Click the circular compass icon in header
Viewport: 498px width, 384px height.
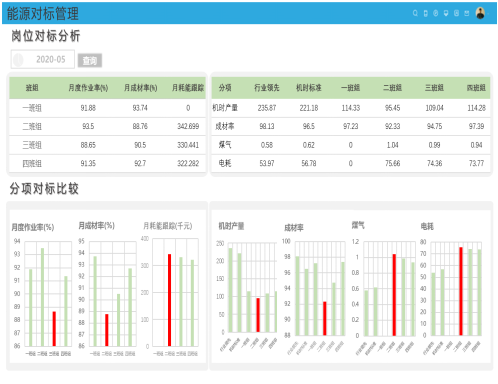click(x=436, y=13)
